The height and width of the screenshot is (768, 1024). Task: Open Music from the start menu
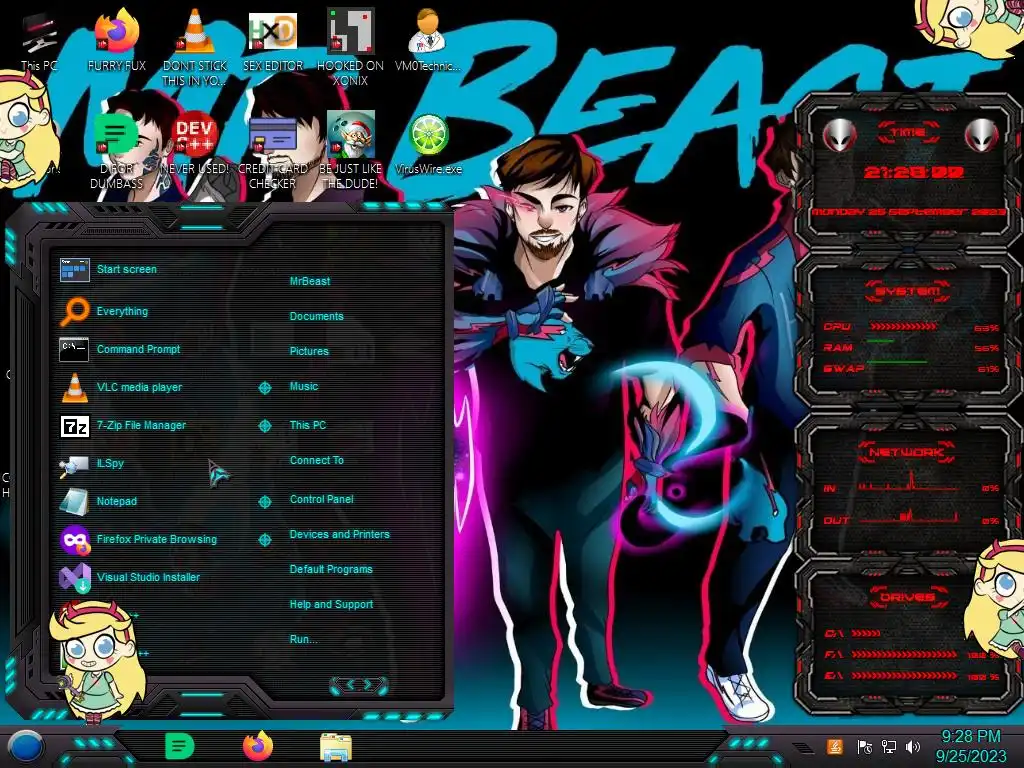(x=304, y=386)
